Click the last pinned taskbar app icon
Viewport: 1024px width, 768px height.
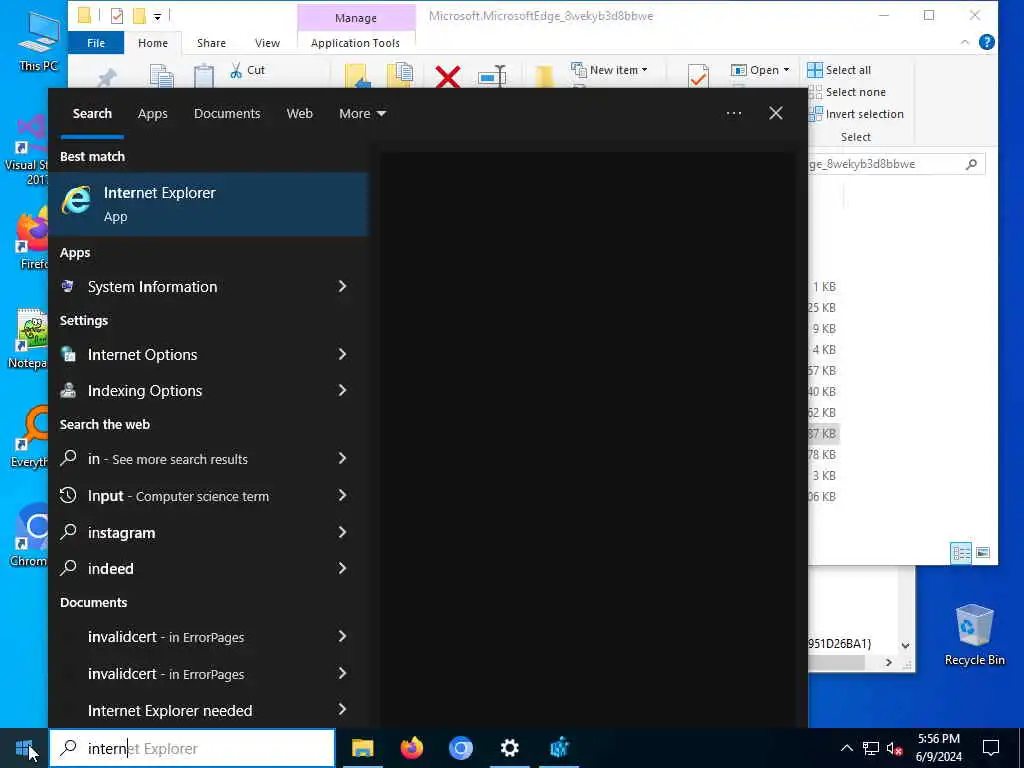[559, 748]
